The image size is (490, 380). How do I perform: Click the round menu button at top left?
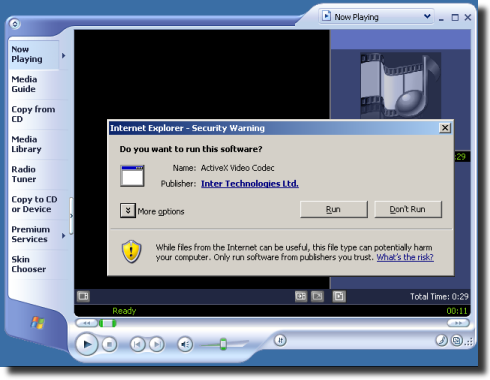[x=15, y=24]
